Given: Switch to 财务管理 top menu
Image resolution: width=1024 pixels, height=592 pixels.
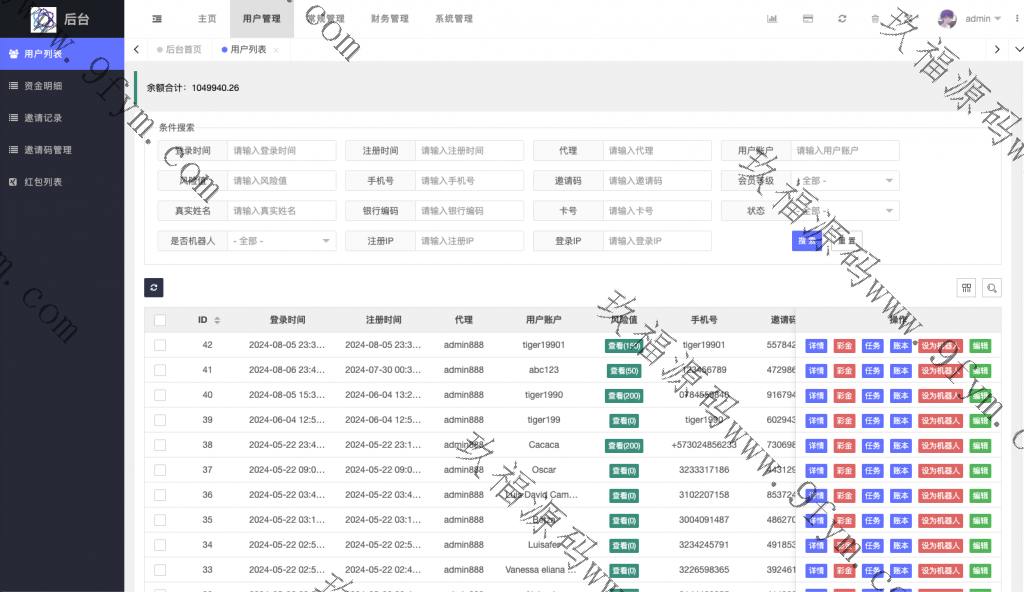Looking at the screenshot, I should pyautogui.click(x=389, y=19).
